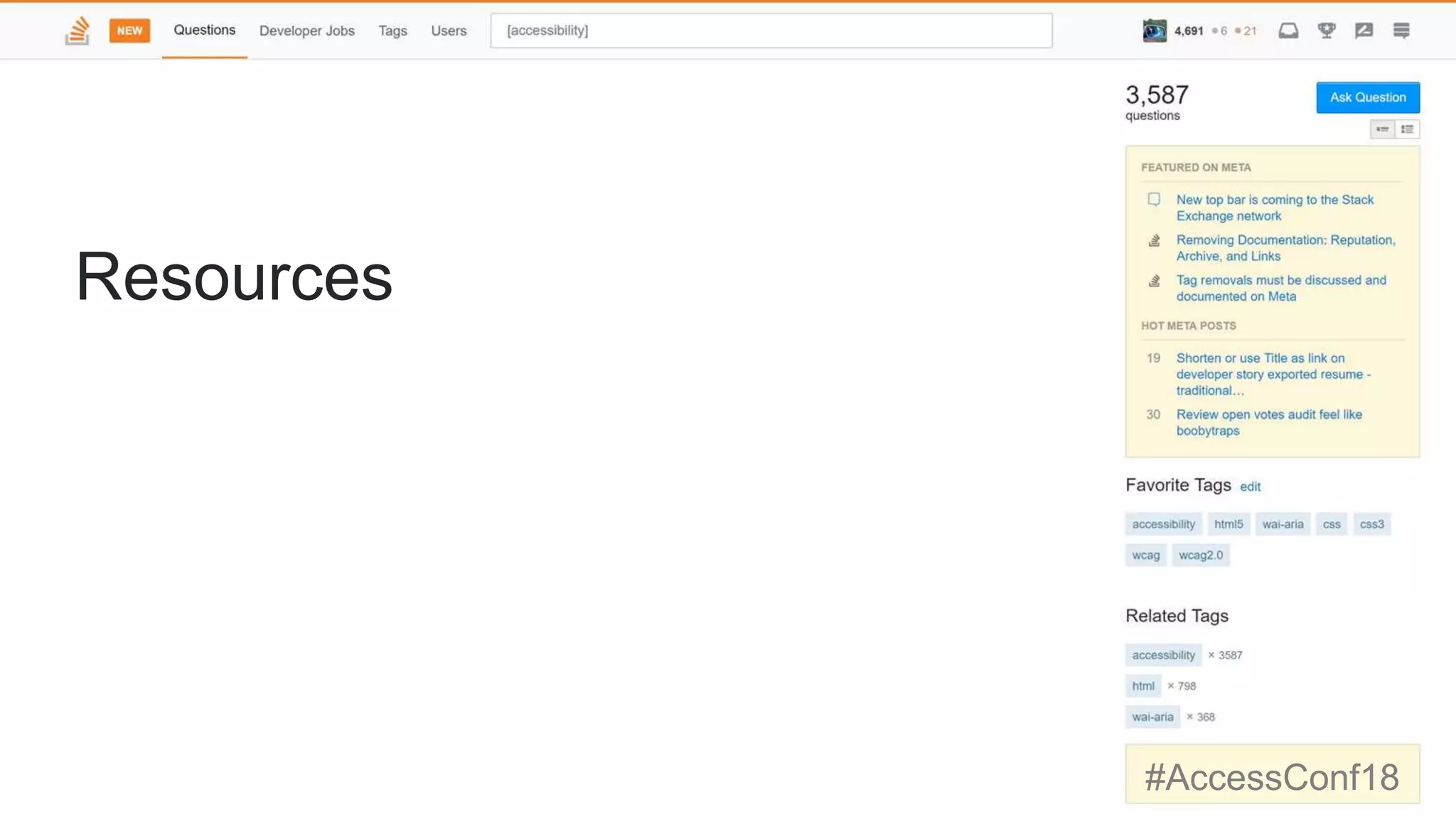Viewport: 1456px width, 819px height.
Task: Switch to compact list view icon
Action: coord(1382,129)
